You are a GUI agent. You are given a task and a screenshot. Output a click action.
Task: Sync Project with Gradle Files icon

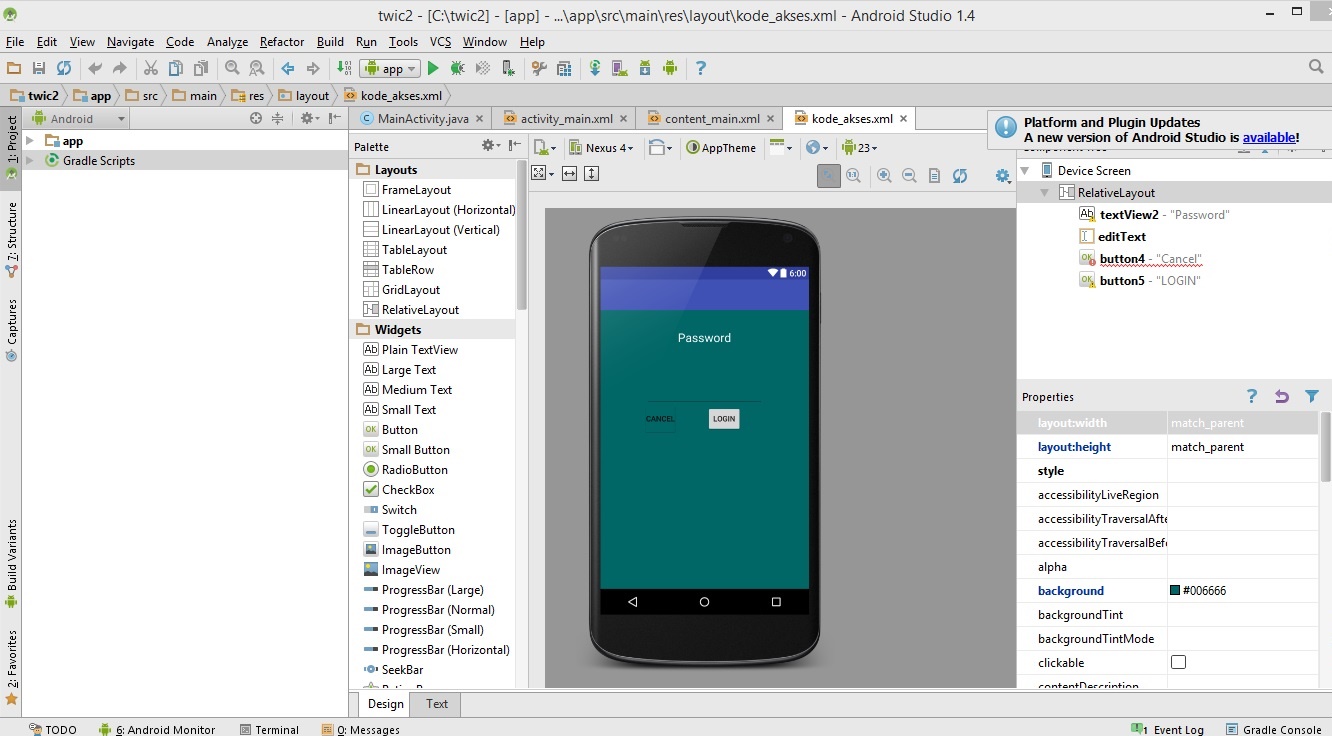pyautogui.click(x=596, y=68)
